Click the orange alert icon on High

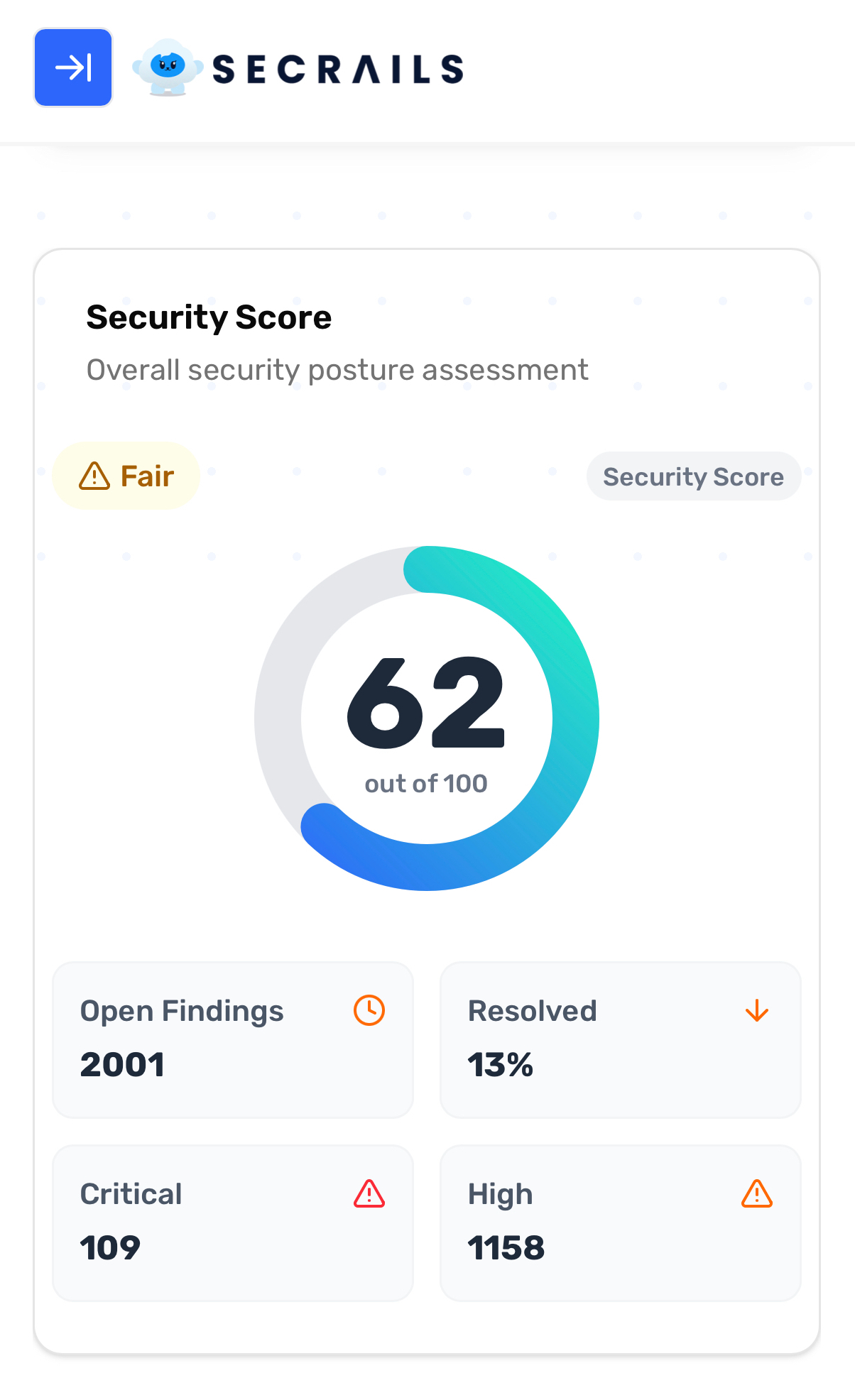(757, 1193)
